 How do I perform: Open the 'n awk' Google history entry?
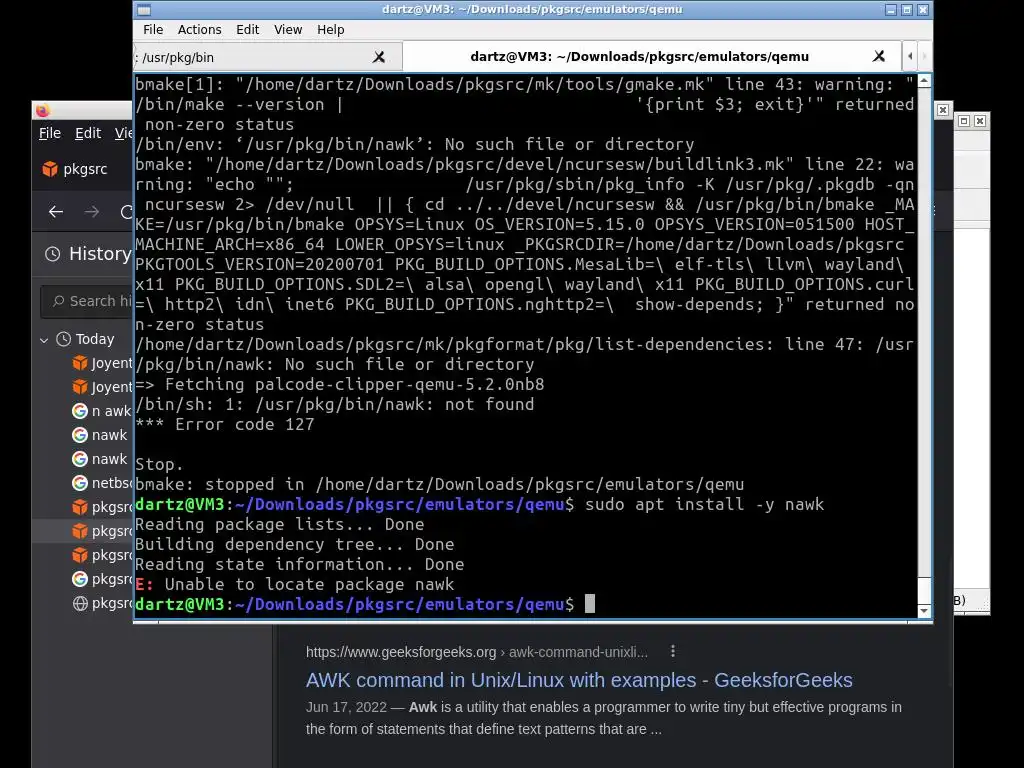click(x=102, y=411)
